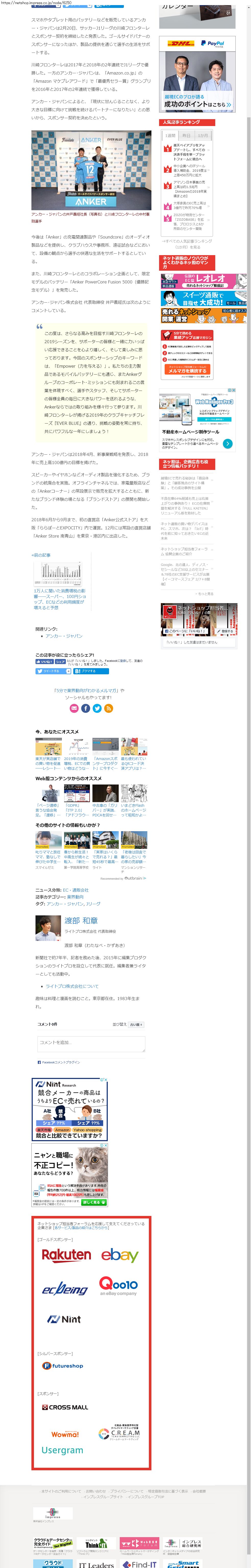Click the スイーツ通販で大成功 banner
This screenshot has width=251, height=1568.
tap(204, 298)
